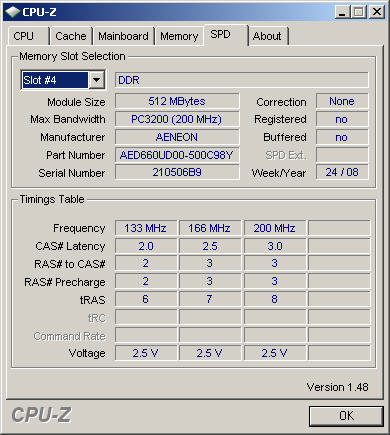Click the Version 1.48 label
The width and height of the screenshot is (390, 435).
coord(337,387)
